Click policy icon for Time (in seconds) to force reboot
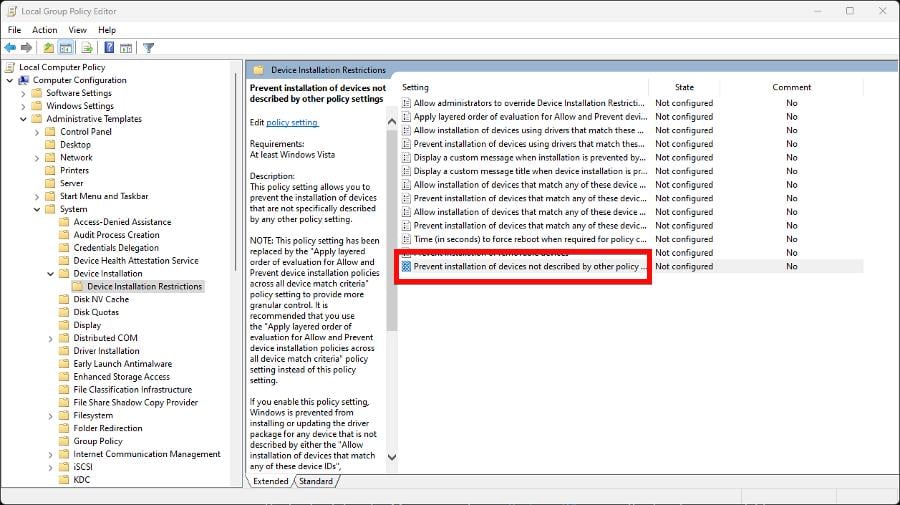 click(406, 239)
